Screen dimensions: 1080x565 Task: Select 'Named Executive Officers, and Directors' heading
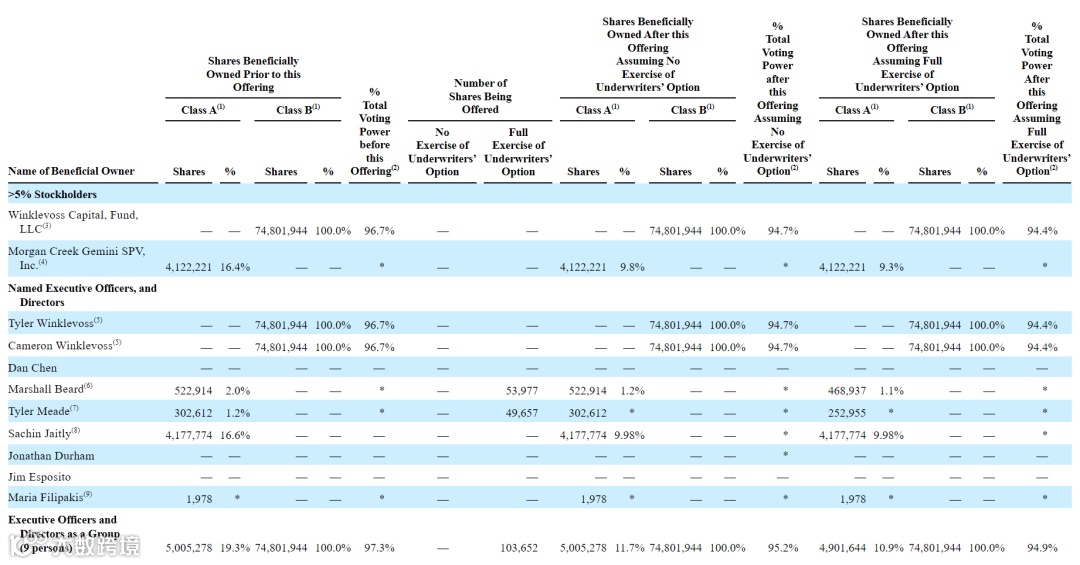82,295
